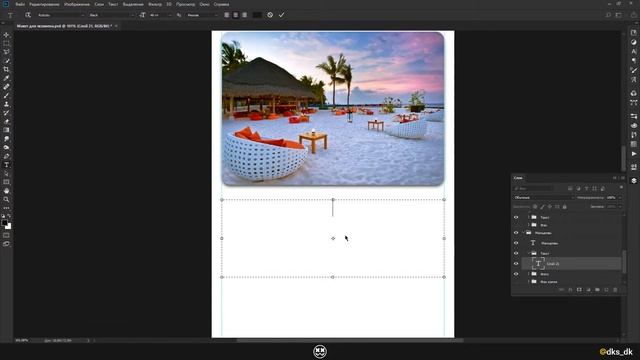Select the Eyedropper tool
Viewport: 640px width, 360px height.
(6, 78)
